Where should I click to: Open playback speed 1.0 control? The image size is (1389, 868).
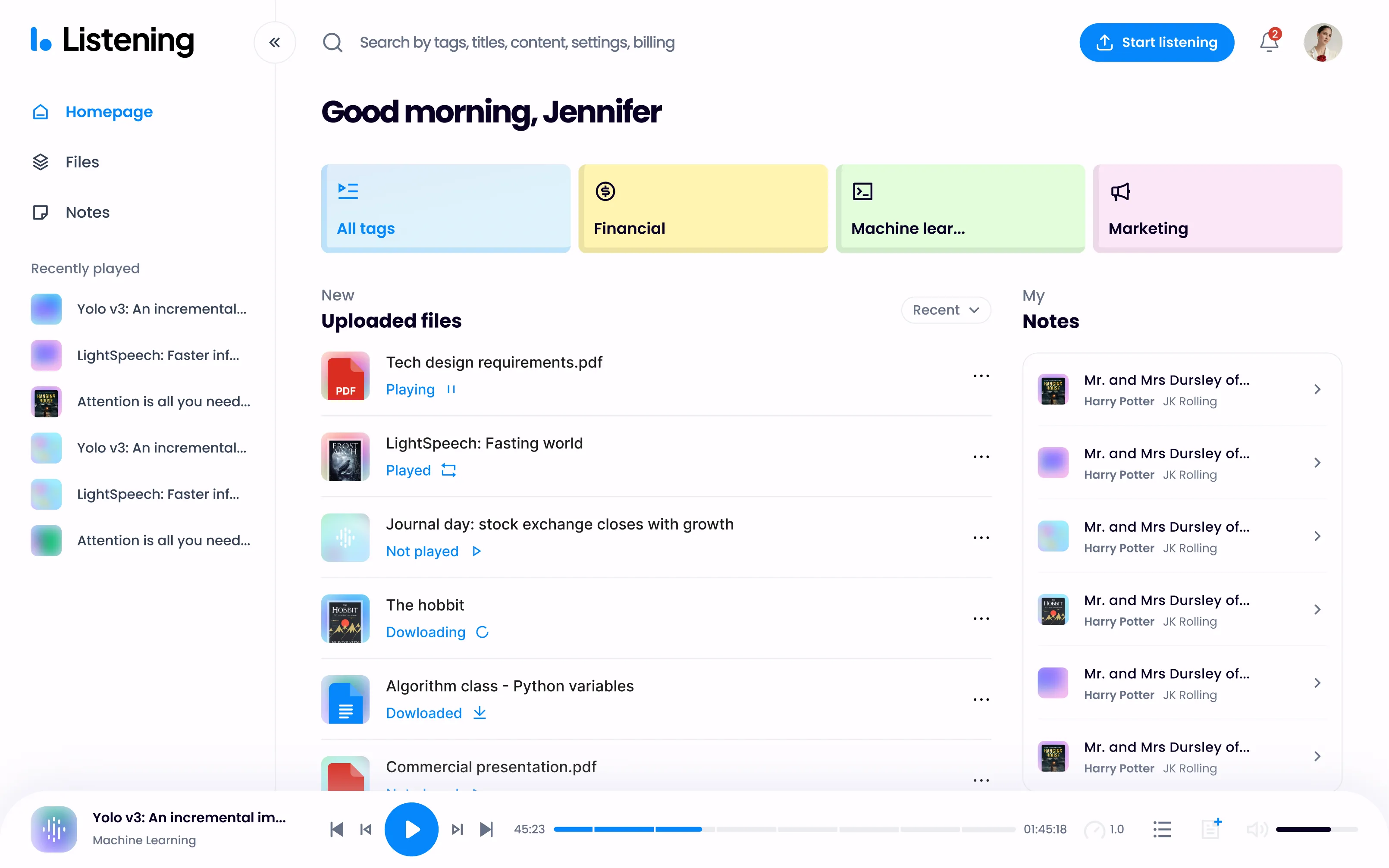(1104, 829)
